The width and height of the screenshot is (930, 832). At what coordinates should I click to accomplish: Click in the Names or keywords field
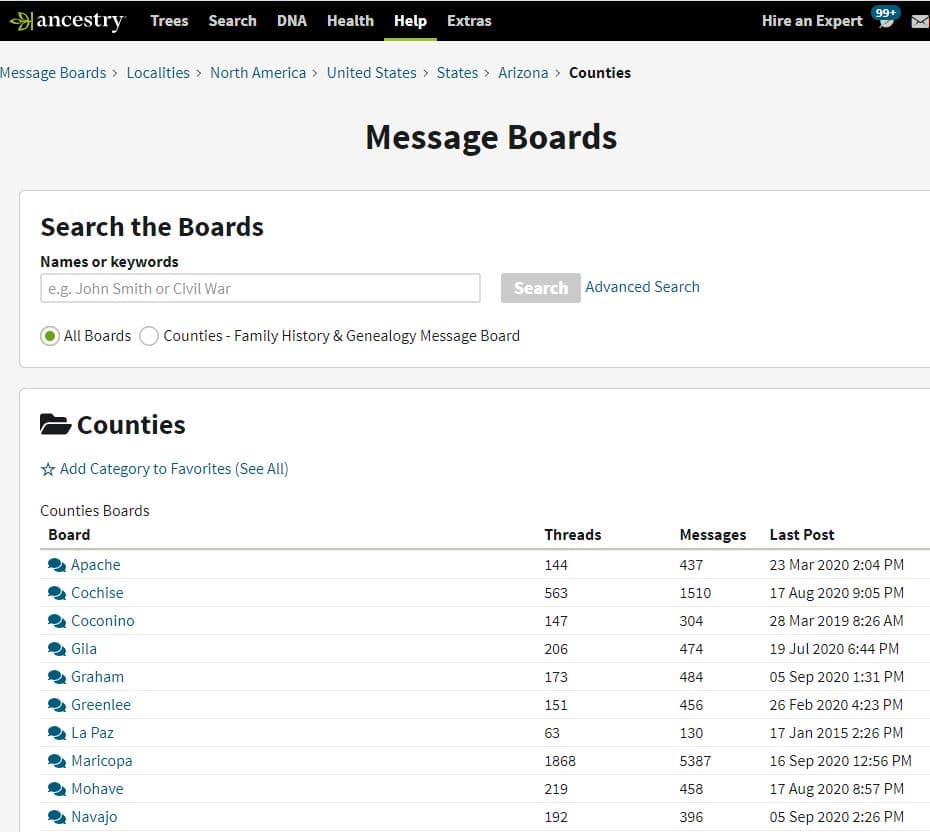pos(260,288)
